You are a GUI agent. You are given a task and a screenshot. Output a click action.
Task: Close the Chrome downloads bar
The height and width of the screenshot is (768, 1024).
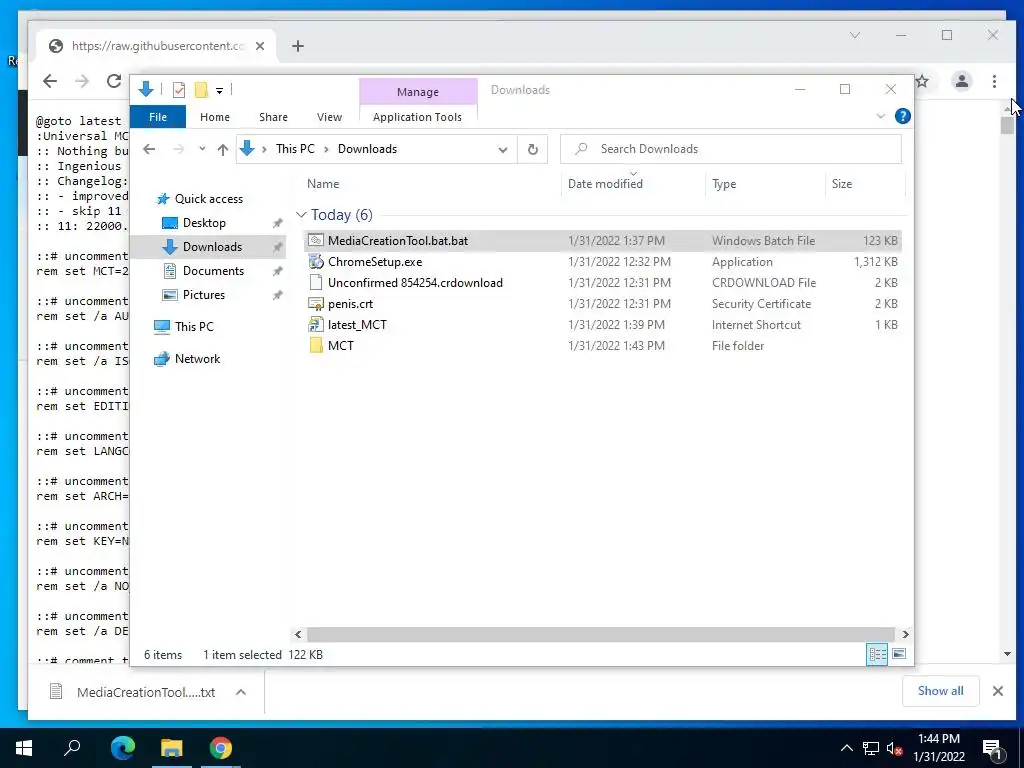click(998, 691)
